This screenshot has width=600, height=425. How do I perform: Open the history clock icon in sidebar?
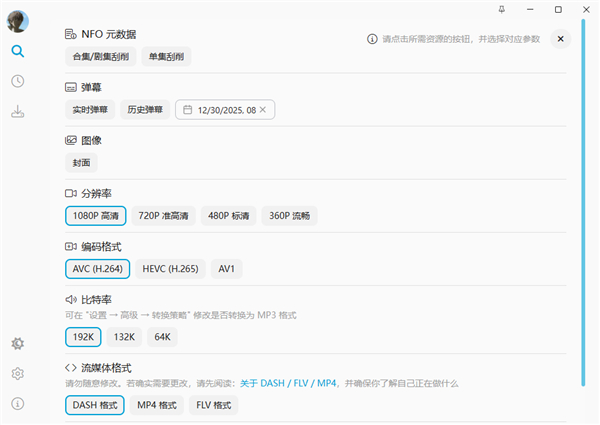[18, 81]
